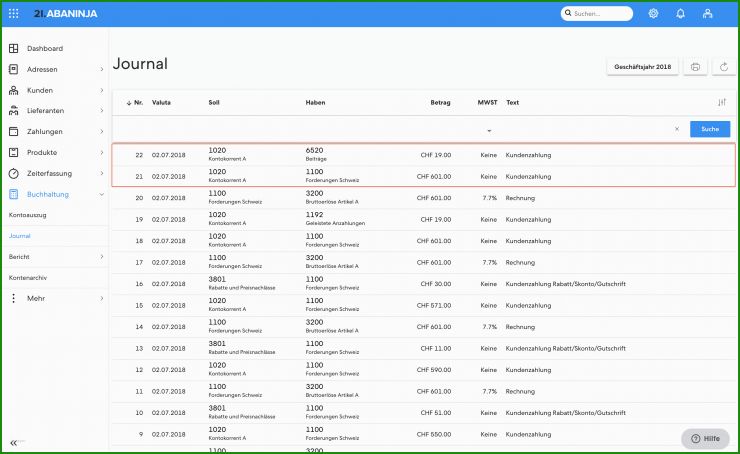The width and height of the screenshot is (740, 454).
Task: Sort by the Betrag column header
Action: pos(440,102)
